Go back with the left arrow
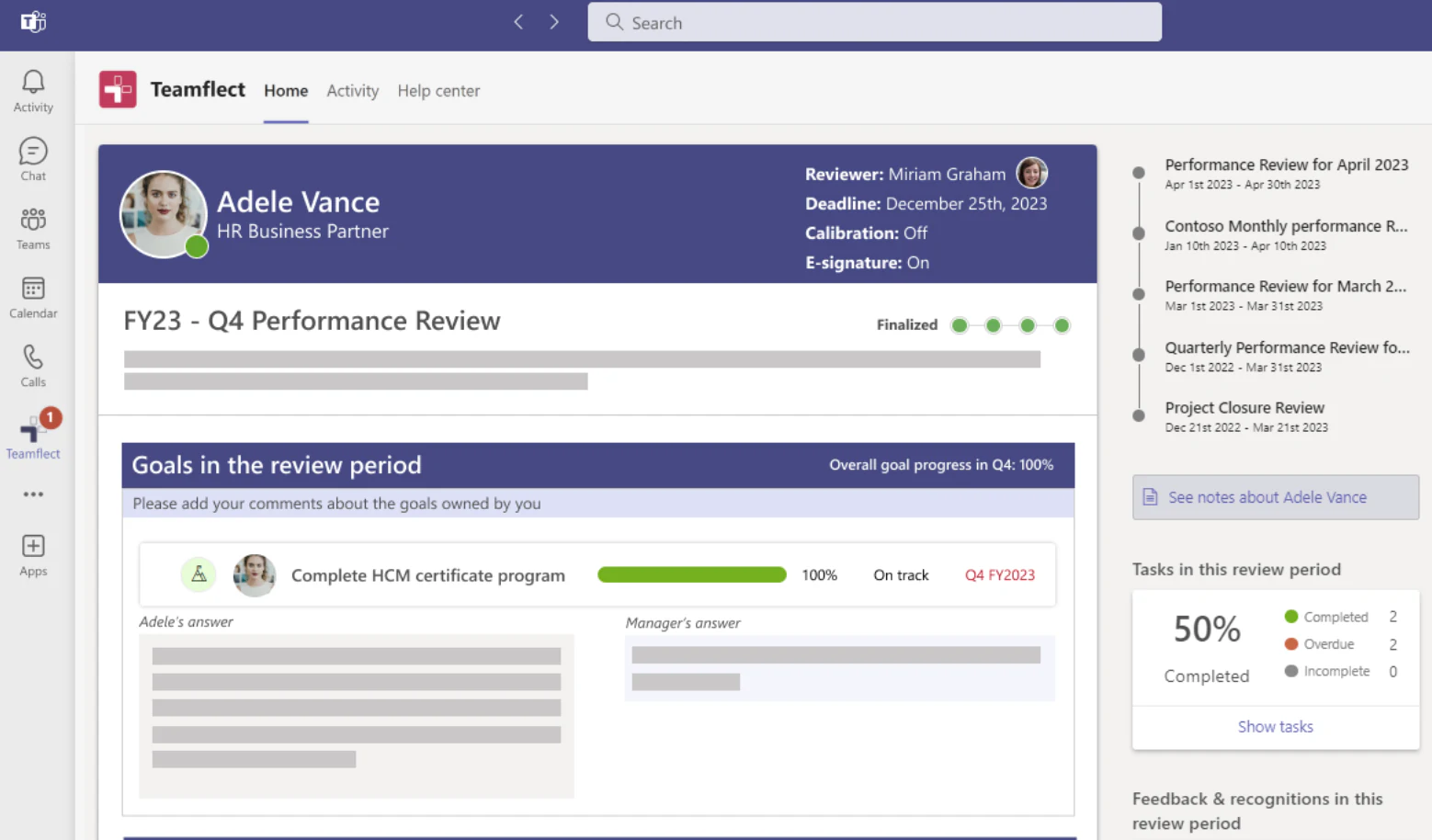This screenshot has width=1432, height=840. click(x=518, y=22)
